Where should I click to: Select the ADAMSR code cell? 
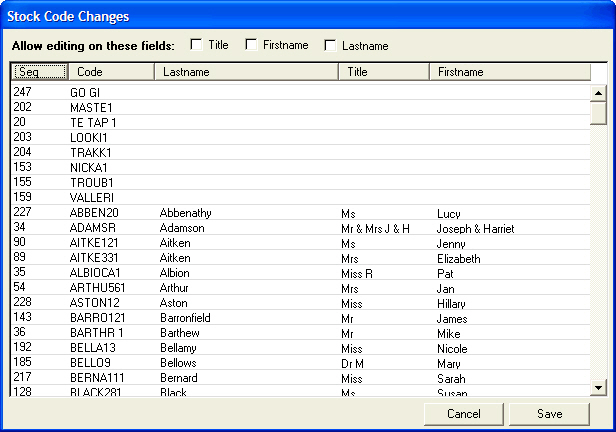(x=93, y=228)
